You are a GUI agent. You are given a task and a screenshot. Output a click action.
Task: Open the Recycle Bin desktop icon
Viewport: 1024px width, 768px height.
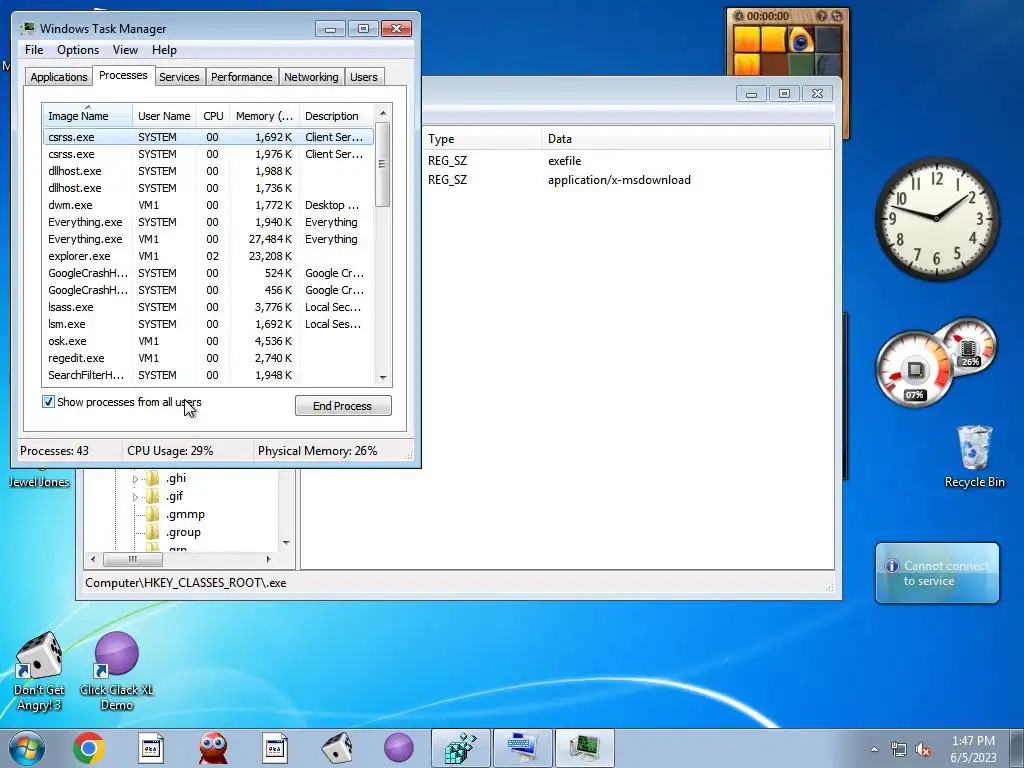[x=974, y=456]
